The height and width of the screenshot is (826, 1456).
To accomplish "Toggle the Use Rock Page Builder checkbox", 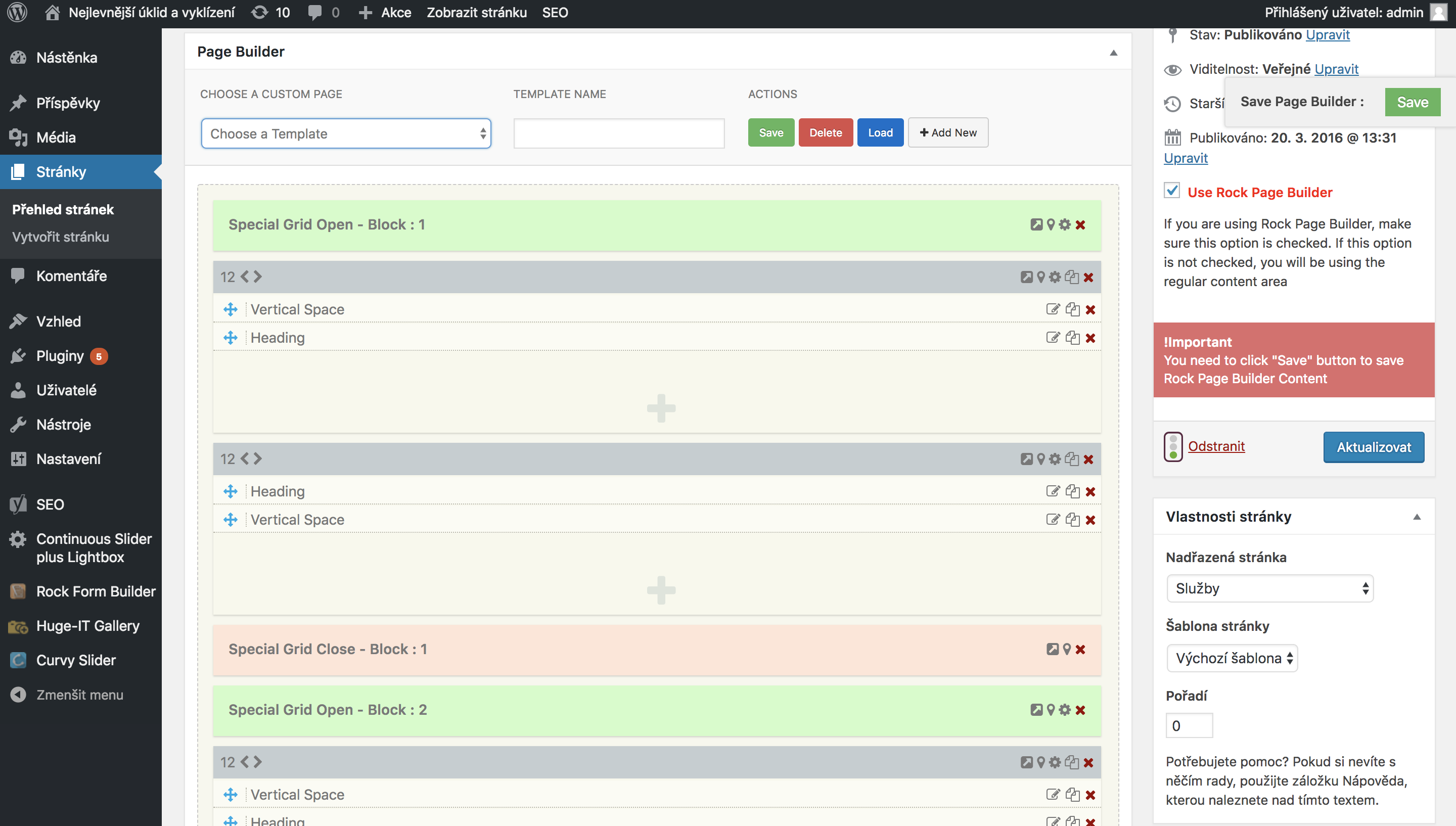I will [1172, 191].
